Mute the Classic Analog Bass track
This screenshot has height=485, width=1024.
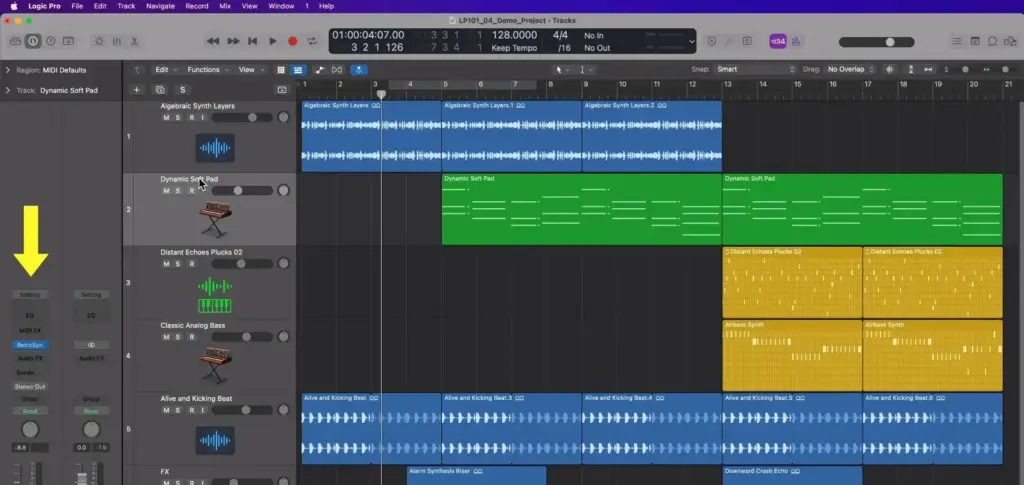point(166,337)
